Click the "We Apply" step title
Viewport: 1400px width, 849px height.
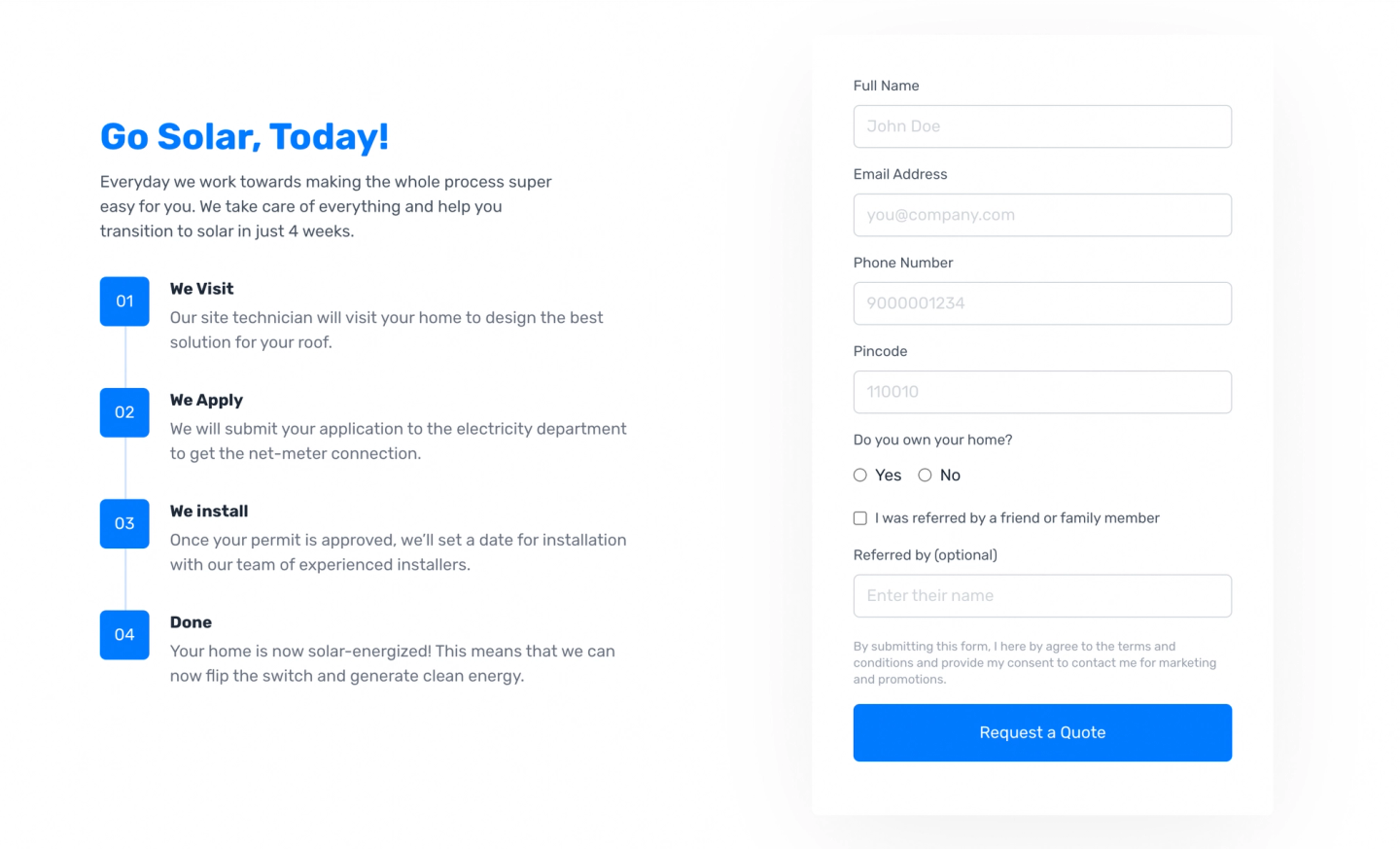point(206,400)
